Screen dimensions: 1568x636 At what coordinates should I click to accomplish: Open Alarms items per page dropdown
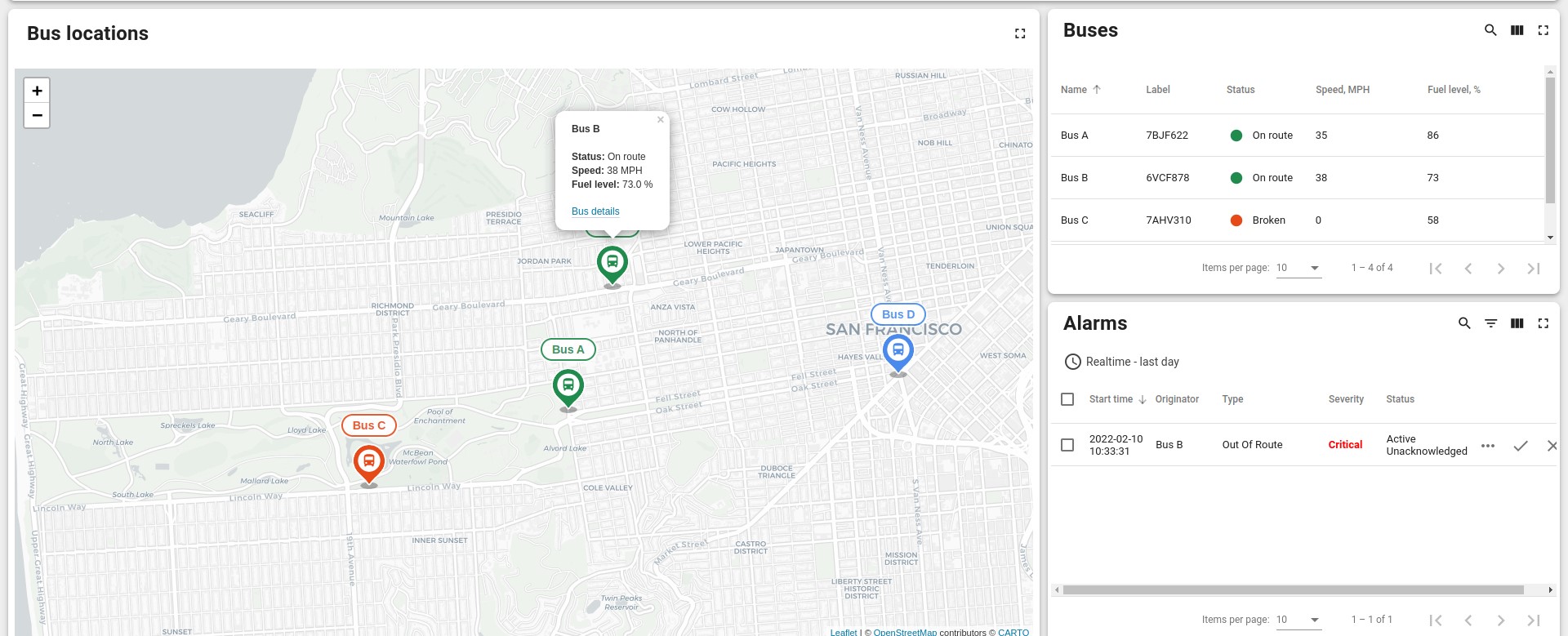1298,620
